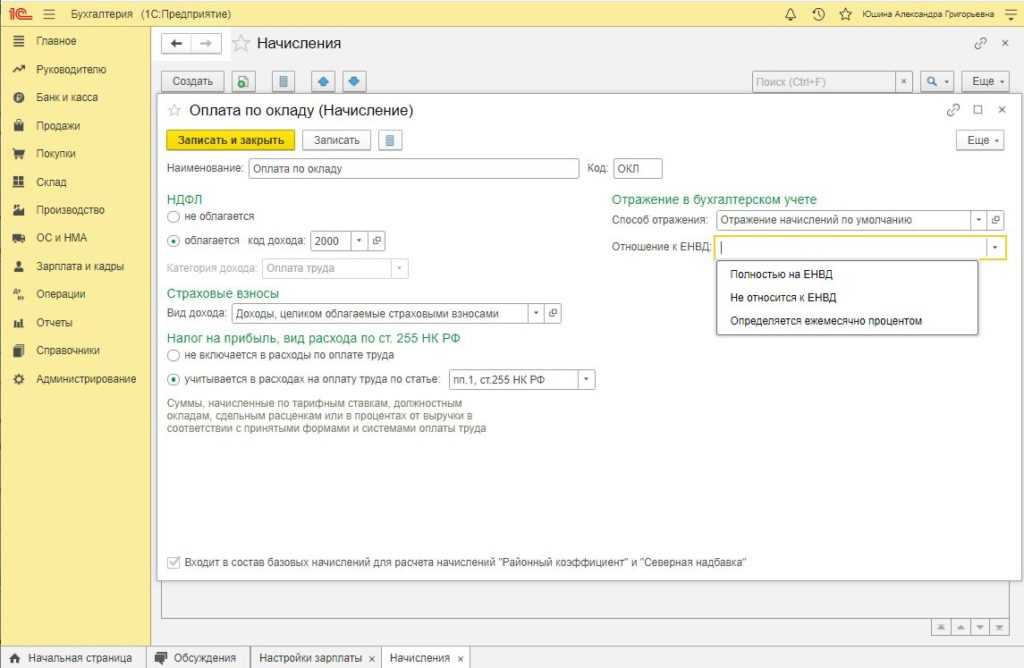This screenshot has height=668, width=1024.
Task: Open Вид дохода selected item icon
Action: point(553,313)
